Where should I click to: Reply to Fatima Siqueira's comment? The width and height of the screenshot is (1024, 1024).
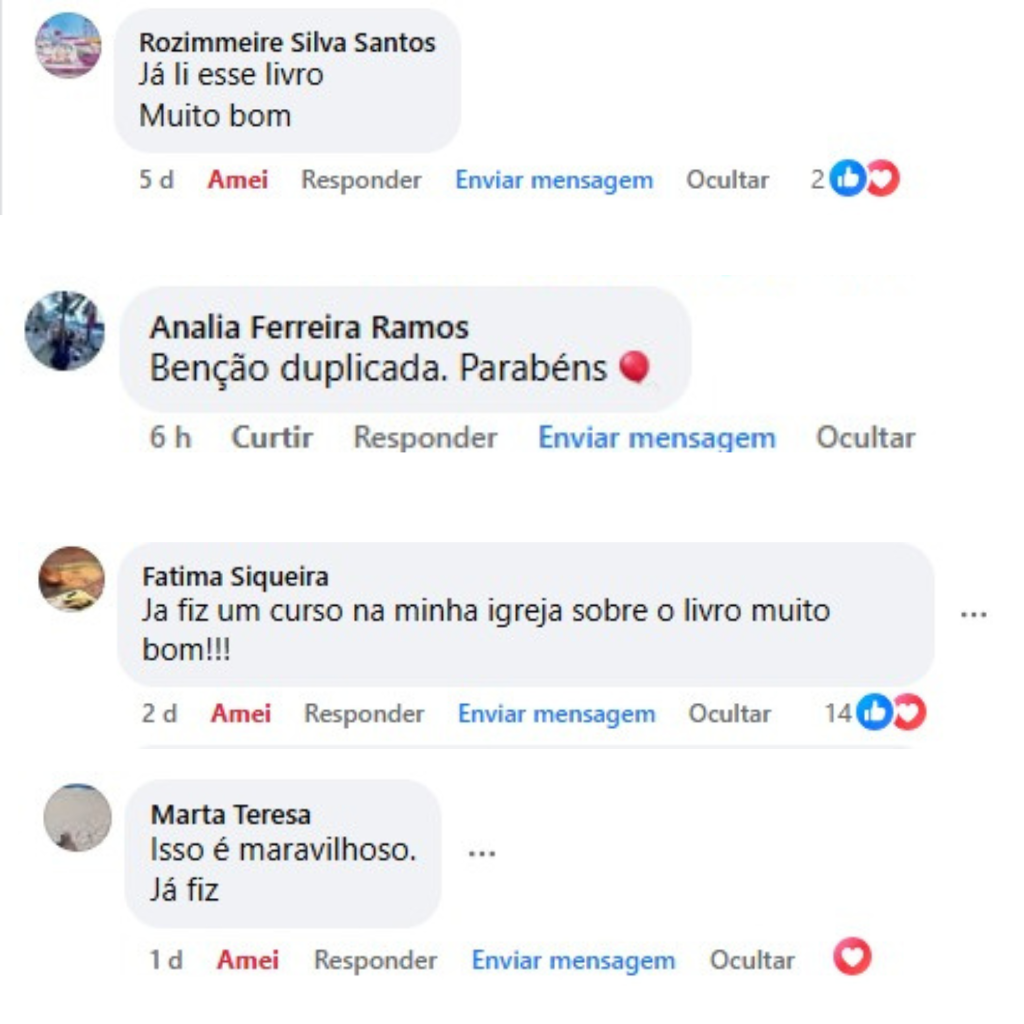[x=364, y=714]
